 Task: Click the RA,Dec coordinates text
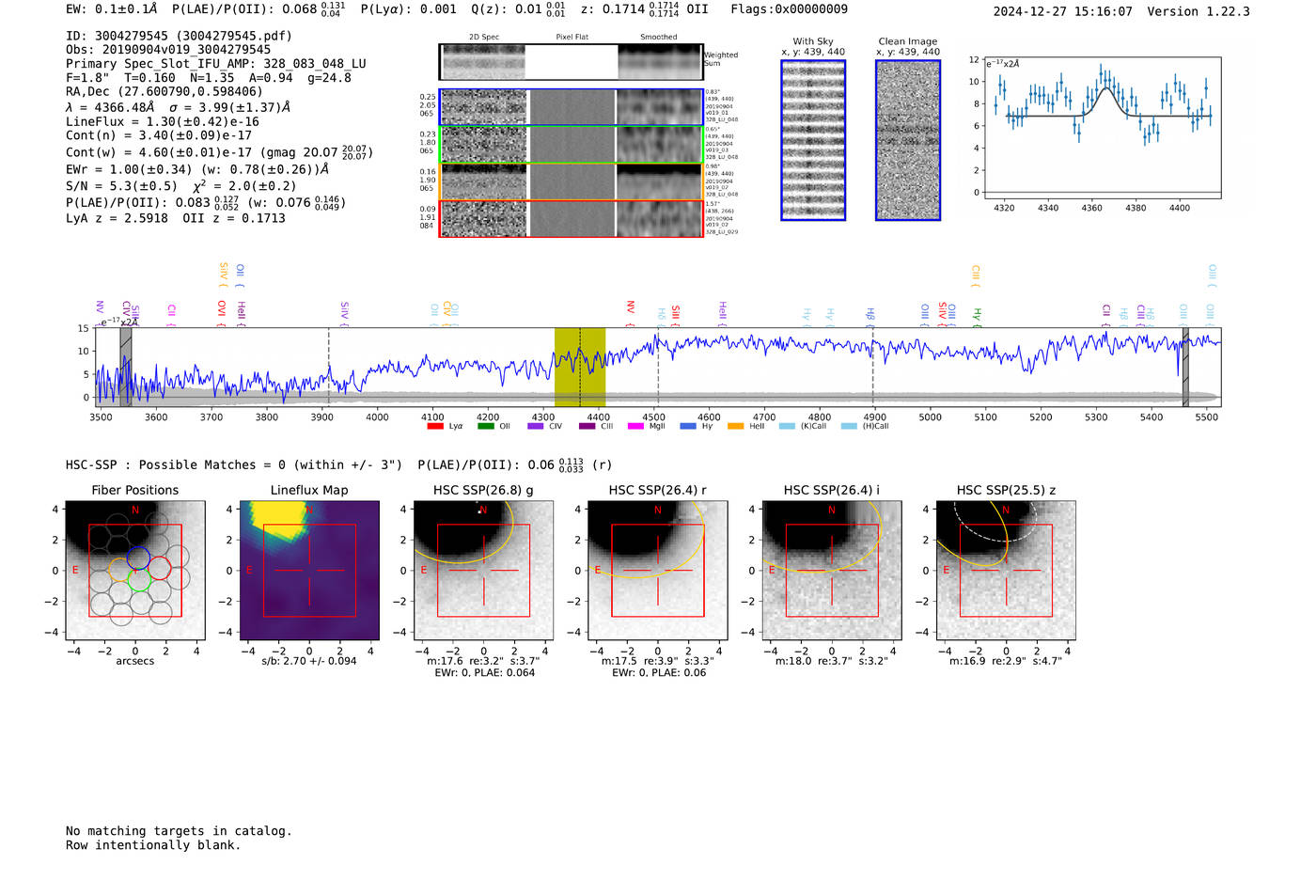pyautogui.click(x=164, y=92)
